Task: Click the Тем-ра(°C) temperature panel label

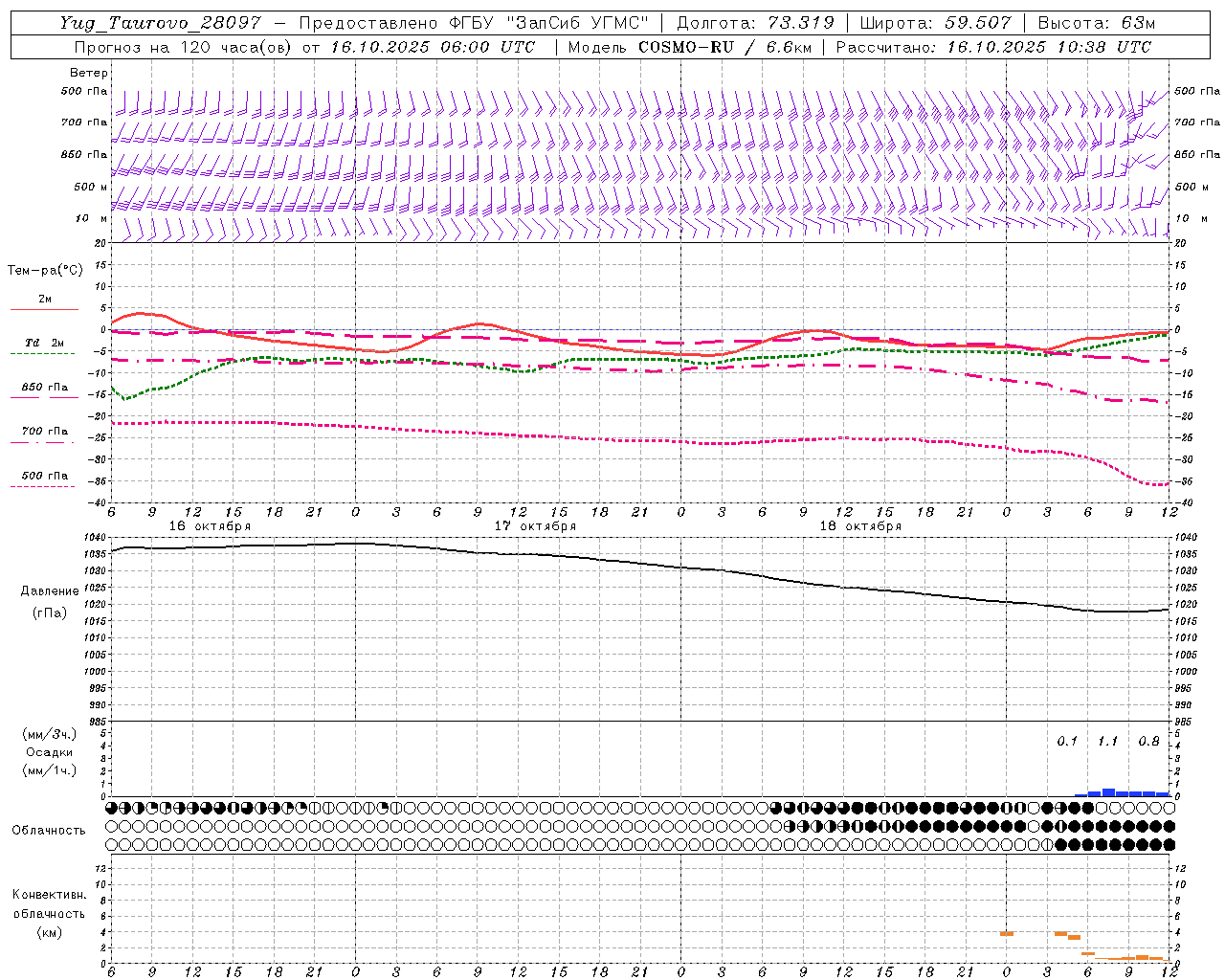Action: 45,271
